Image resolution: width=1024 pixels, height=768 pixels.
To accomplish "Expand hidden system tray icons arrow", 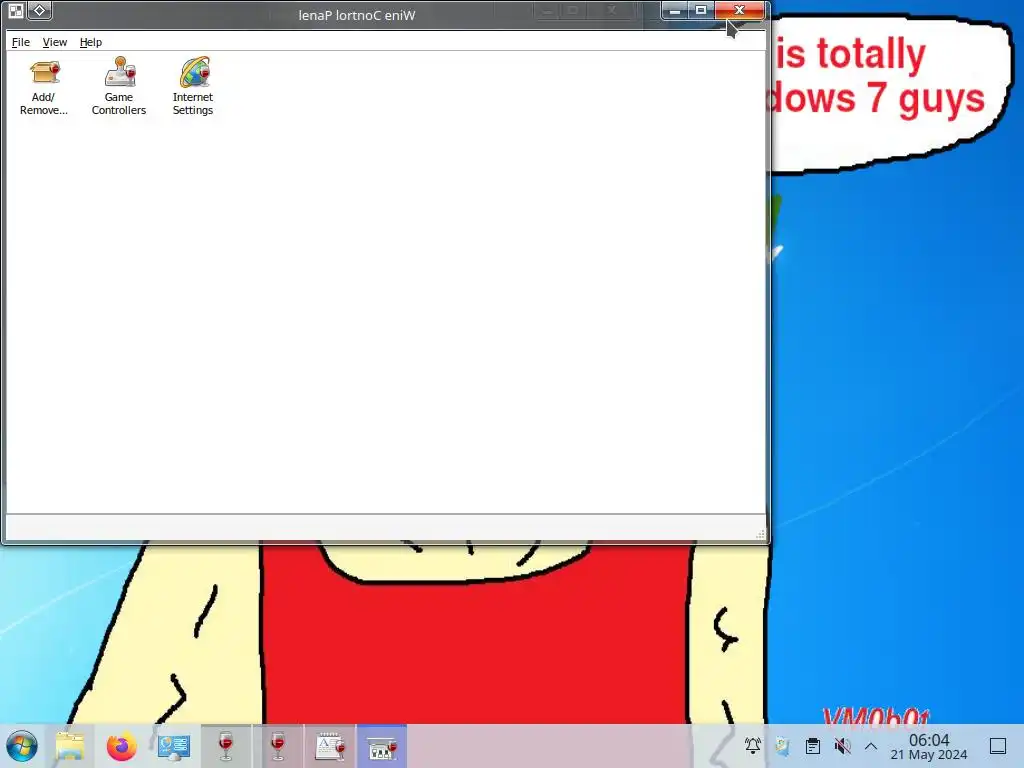I will click(871, 746).
